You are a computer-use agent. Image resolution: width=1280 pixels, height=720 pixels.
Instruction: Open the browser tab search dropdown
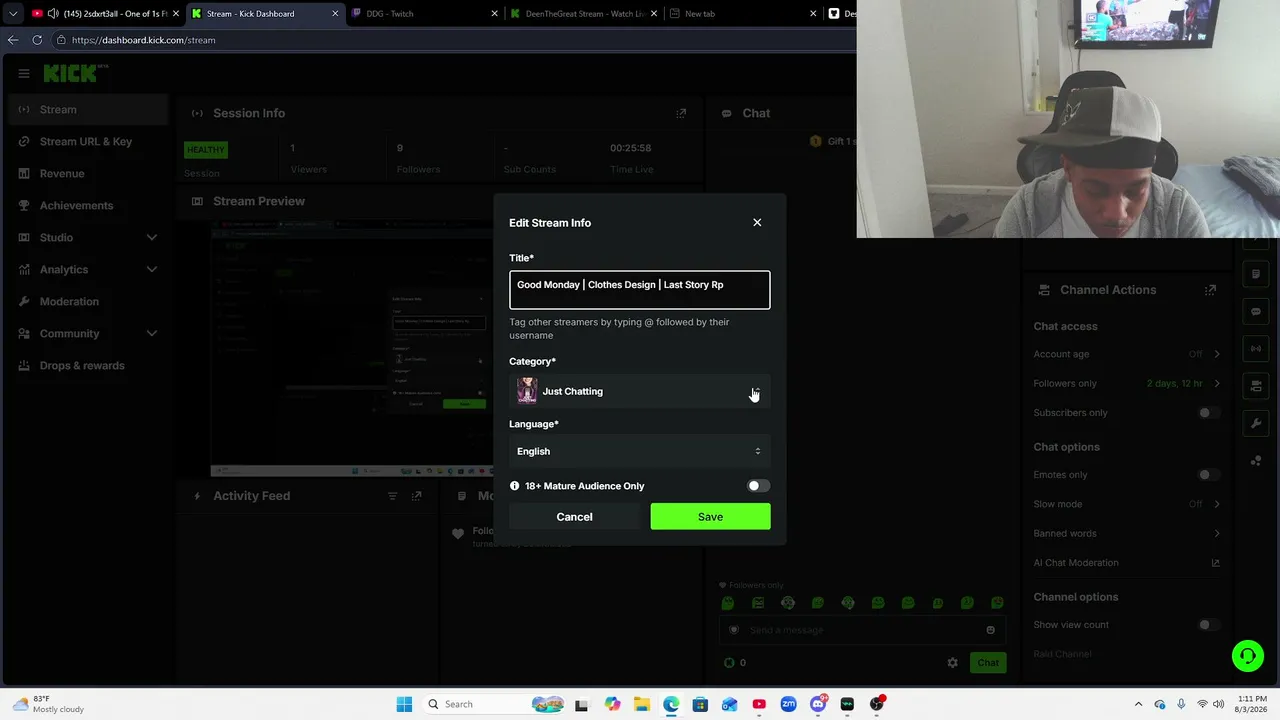[12, 14]
